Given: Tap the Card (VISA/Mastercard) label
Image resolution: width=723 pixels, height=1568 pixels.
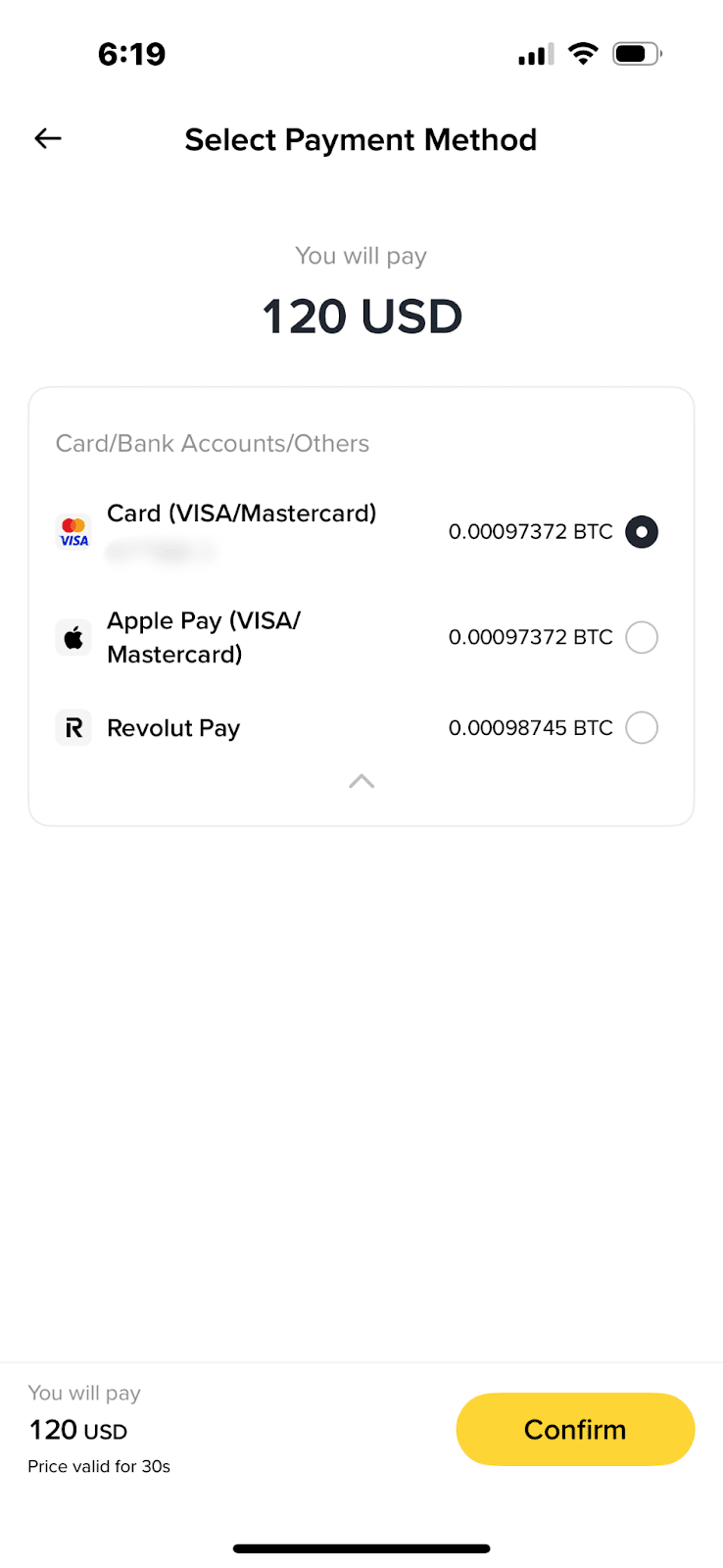Looking at the screenshot, I should pyautogui.click(x=241, y=514).
